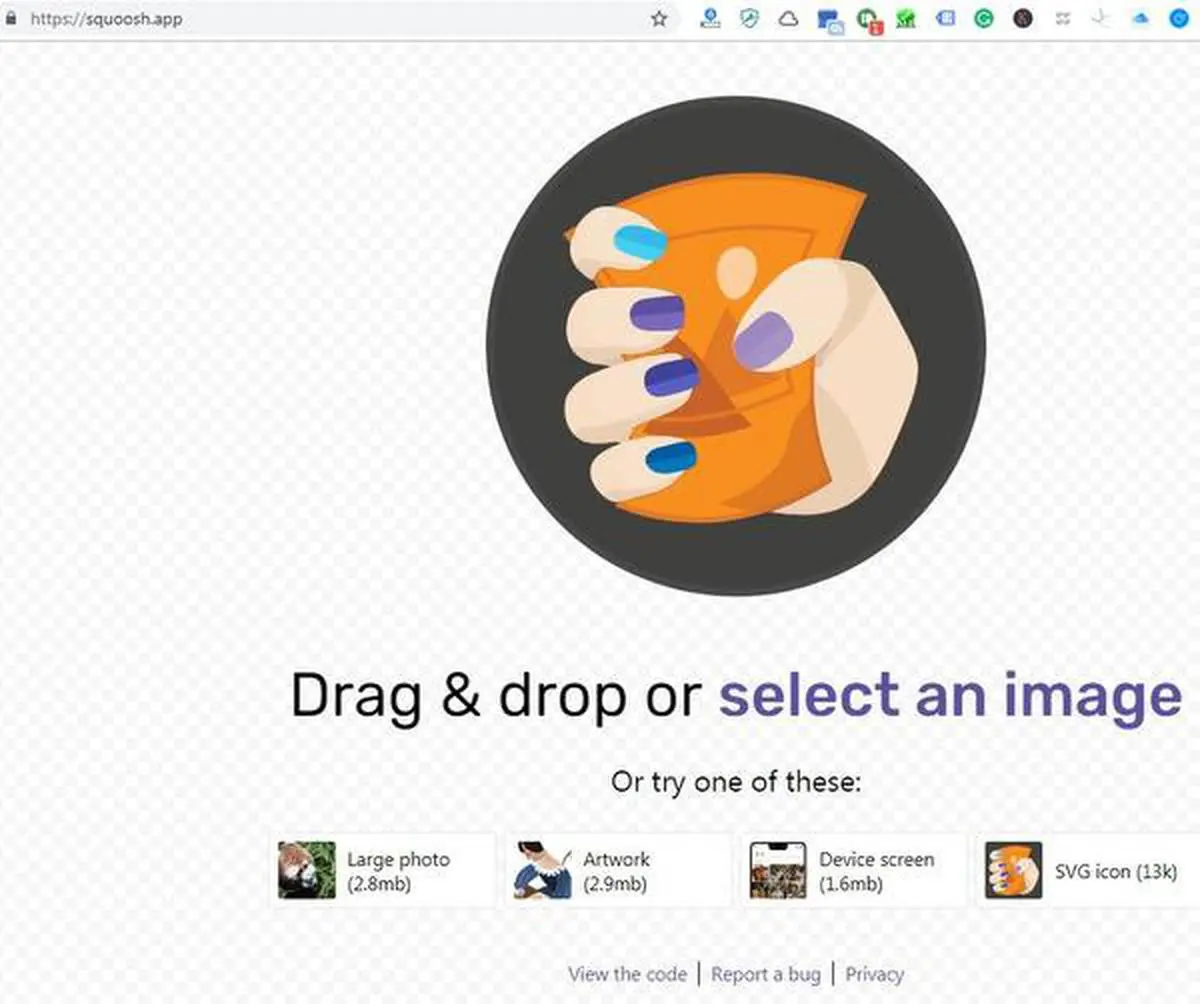Open the faint gray bird extension icon
The image size is (1200, 1004).
[1101, 18]
